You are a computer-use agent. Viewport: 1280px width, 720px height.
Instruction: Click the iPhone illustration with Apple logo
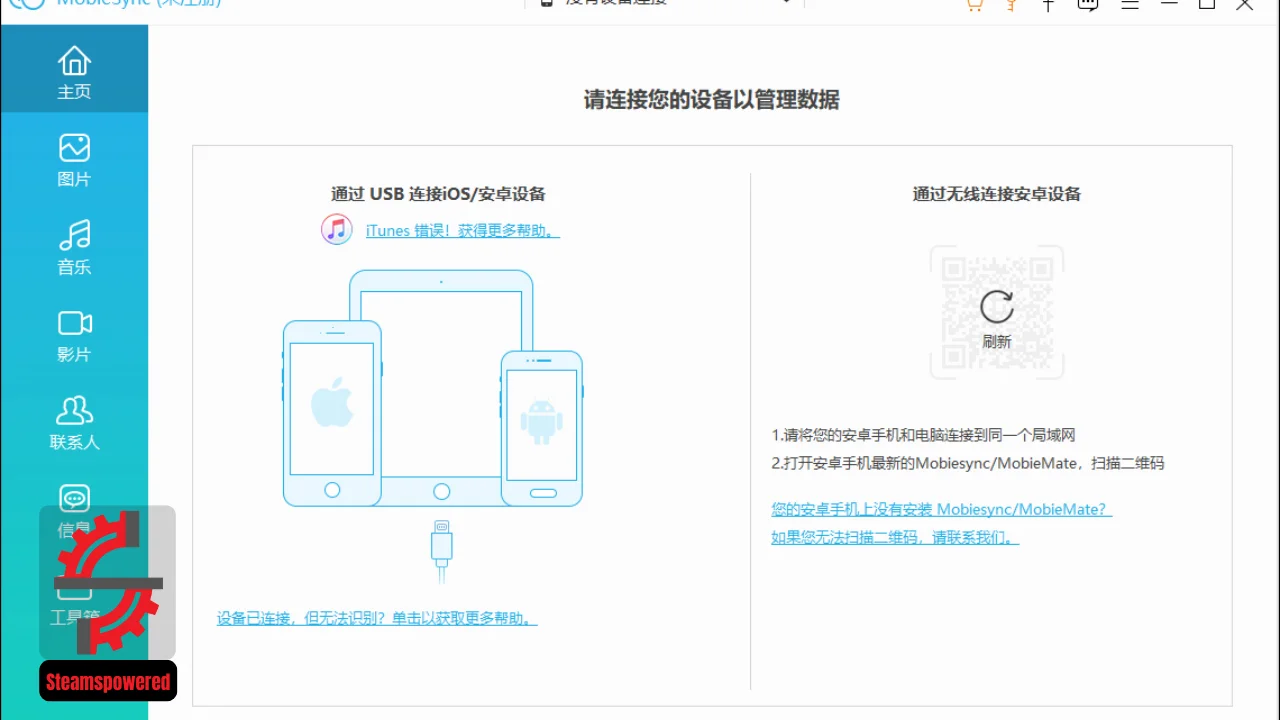tap(332, 413)
